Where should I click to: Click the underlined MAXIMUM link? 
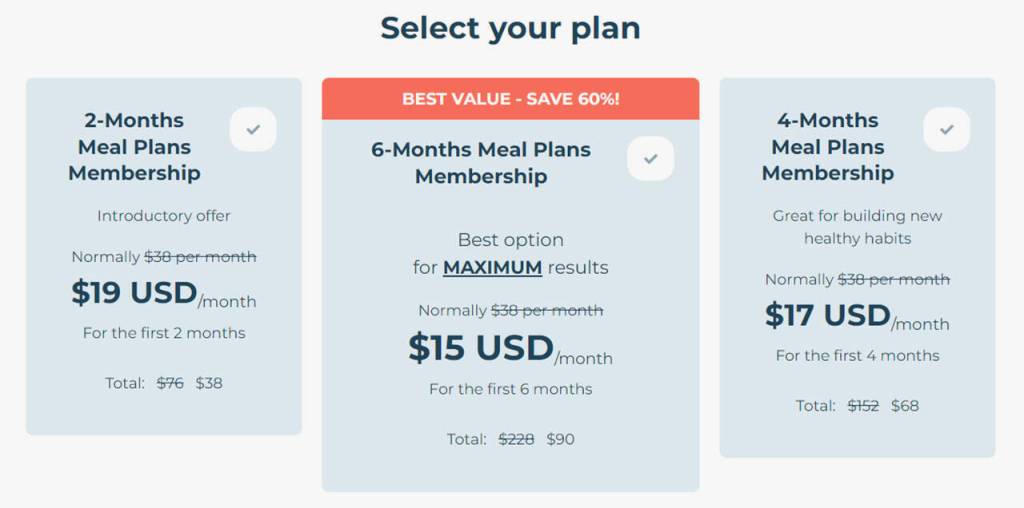tap(492, 268)
